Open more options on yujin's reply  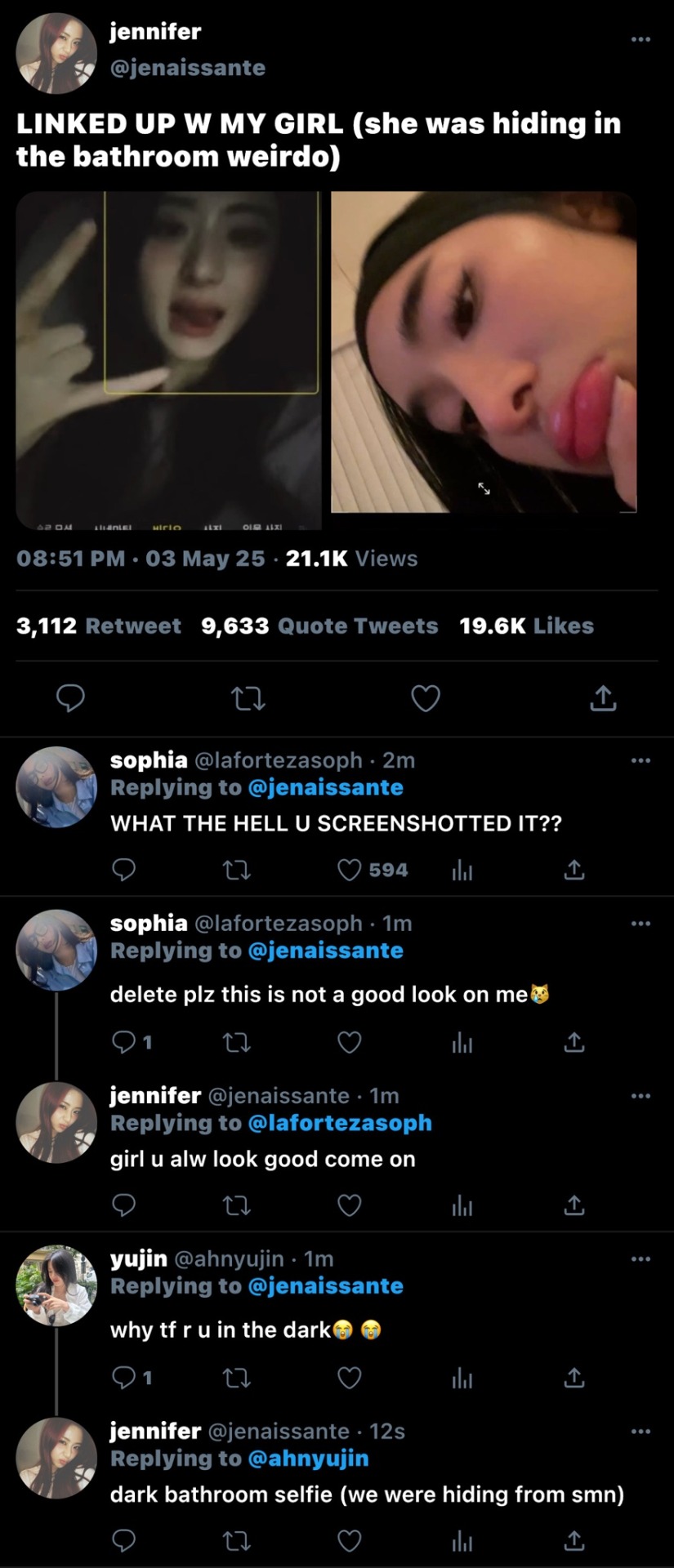[641, 1258]
